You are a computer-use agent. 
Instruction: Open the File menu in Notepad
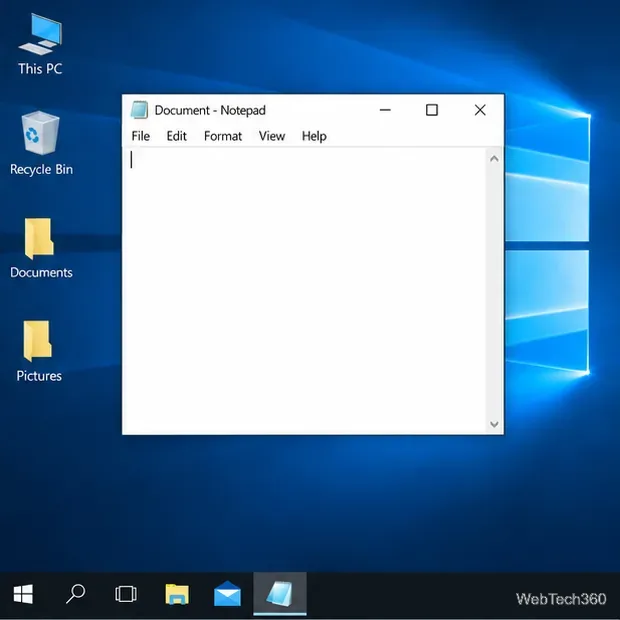(x=140, y=136)
